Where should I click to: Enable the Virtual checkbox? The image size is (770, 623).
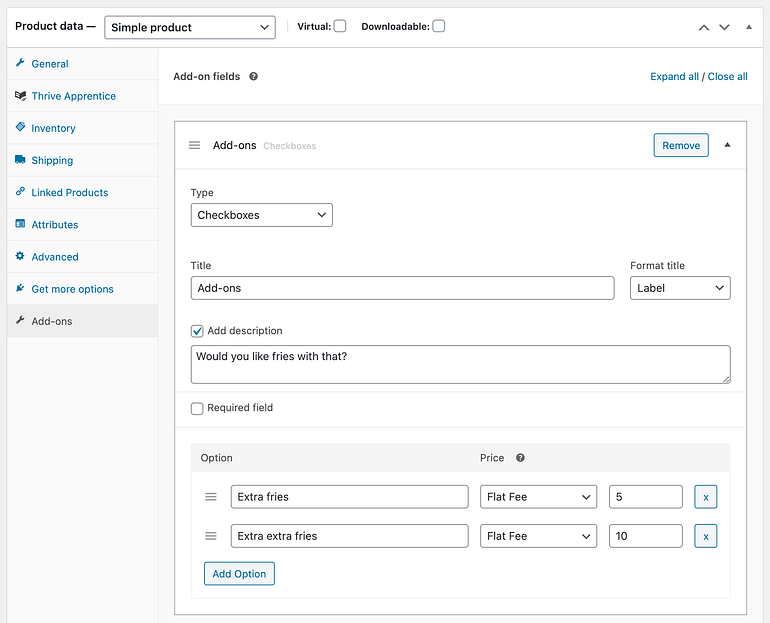coord(340,26)
